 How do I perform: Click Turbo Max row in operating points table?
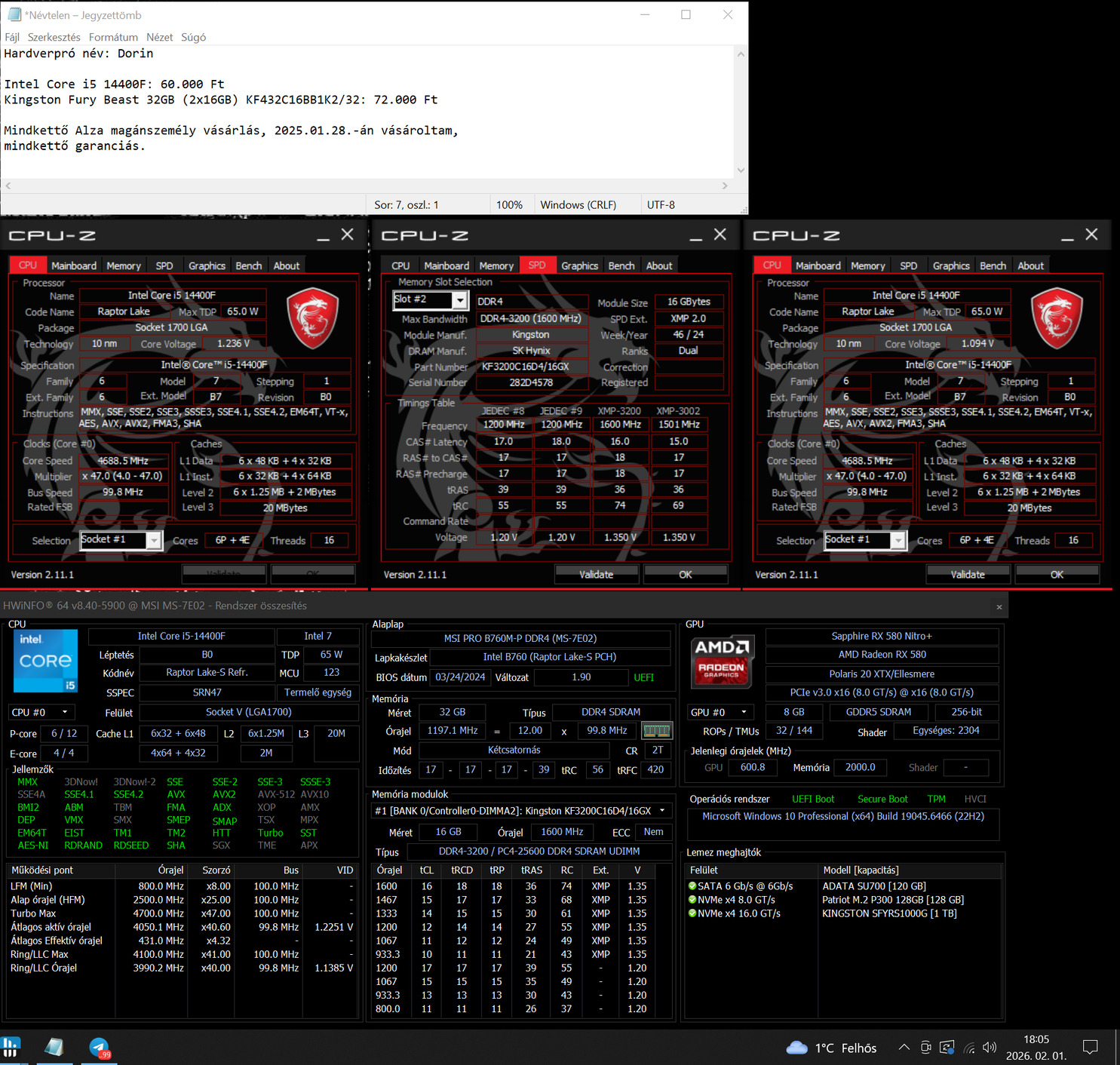click(182, 913)
